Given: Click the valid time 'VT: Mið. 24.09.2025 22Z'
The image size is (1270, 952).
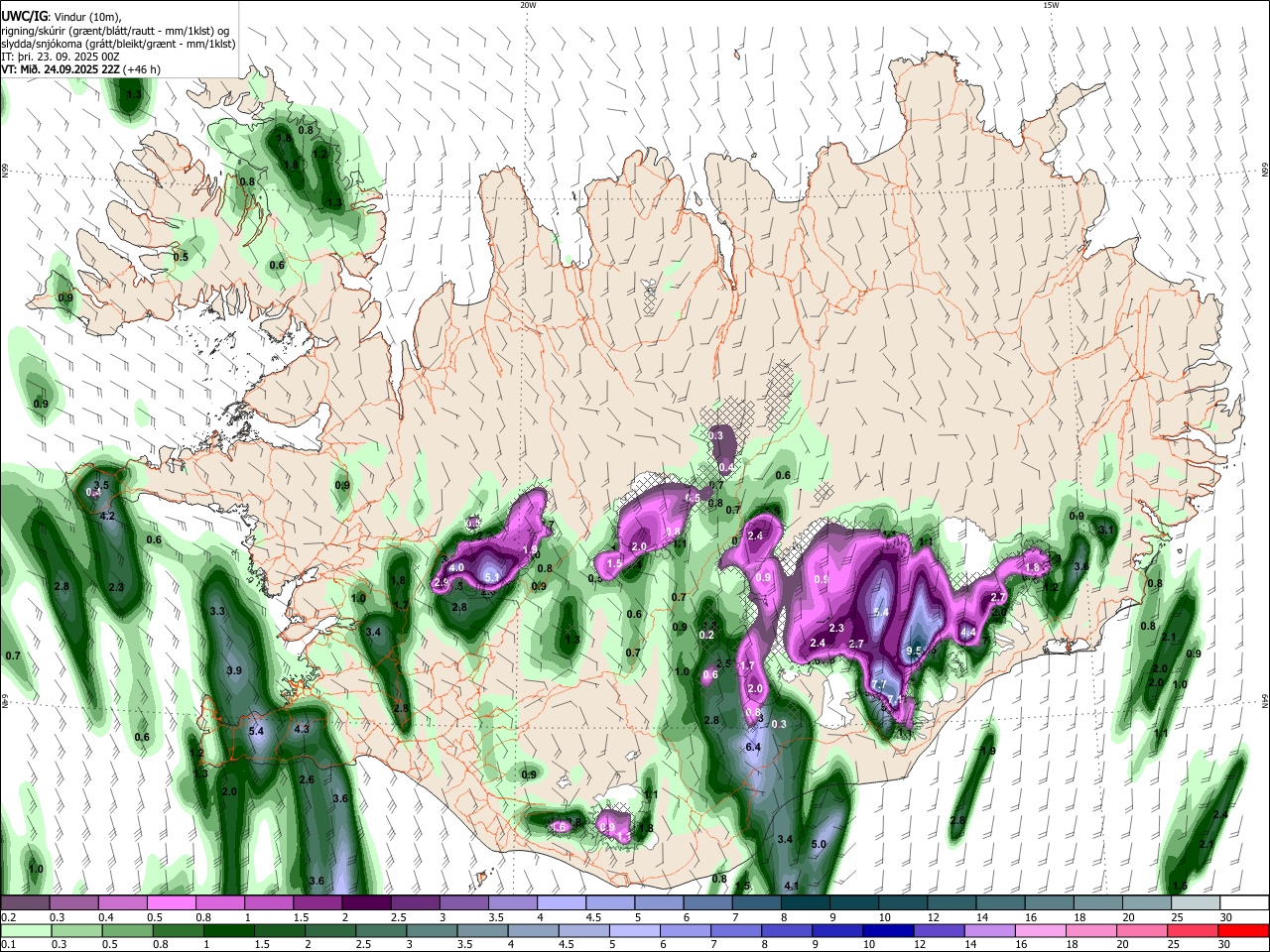Looking at the screenshot, I should (61, 70).
